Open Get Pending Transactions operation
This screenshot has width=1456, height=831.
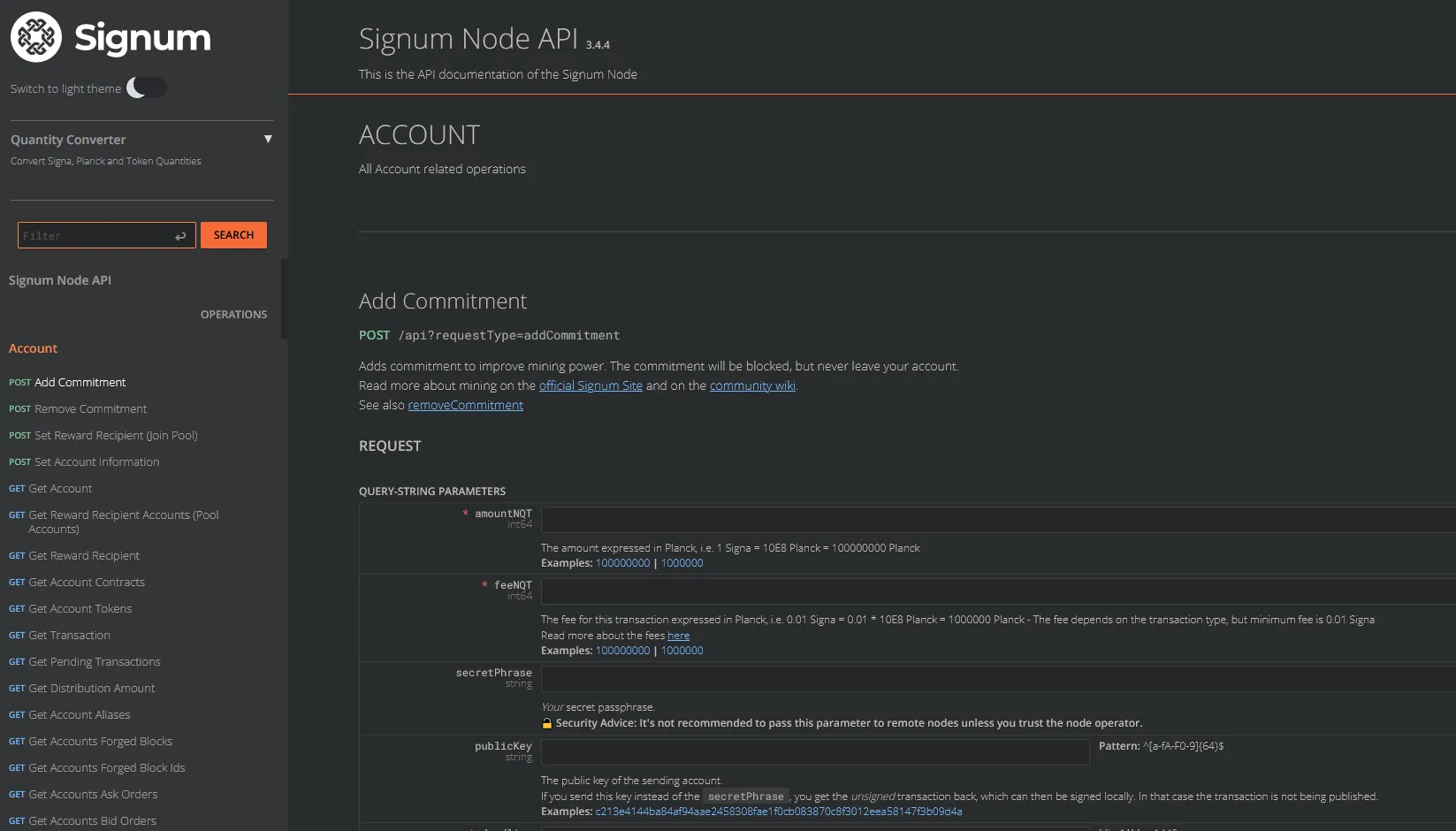(x=85, y=661)
